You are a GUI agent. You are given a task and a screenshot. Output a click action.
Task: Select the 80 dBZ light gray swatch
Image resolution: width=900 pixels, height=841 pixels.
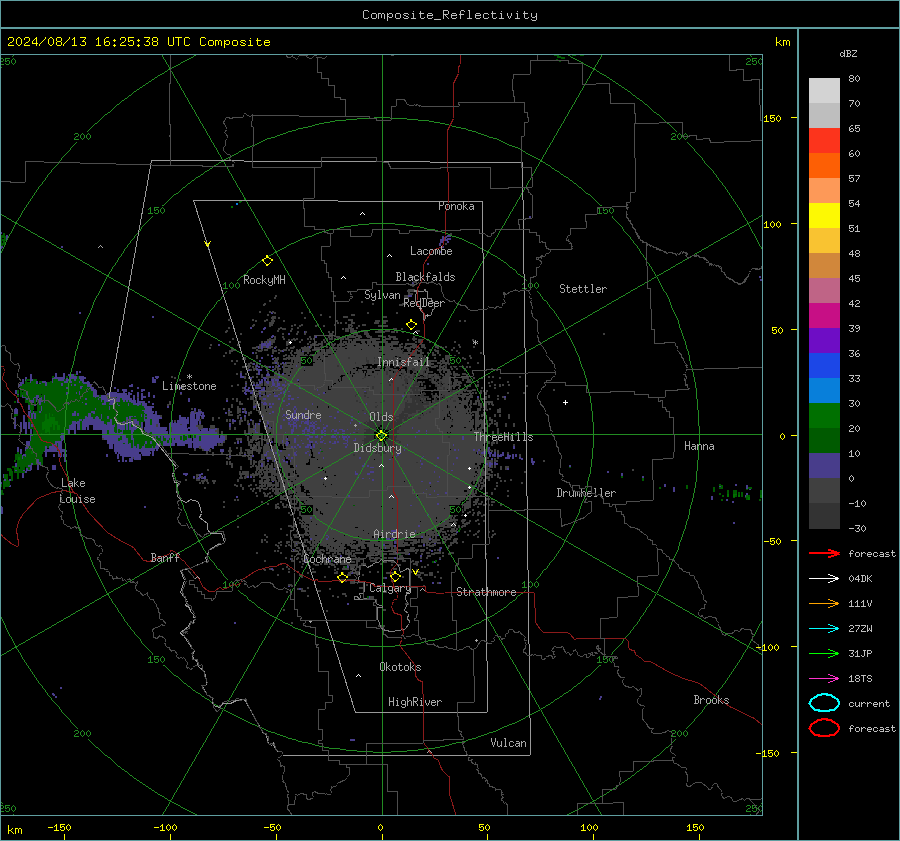(824, 90)
